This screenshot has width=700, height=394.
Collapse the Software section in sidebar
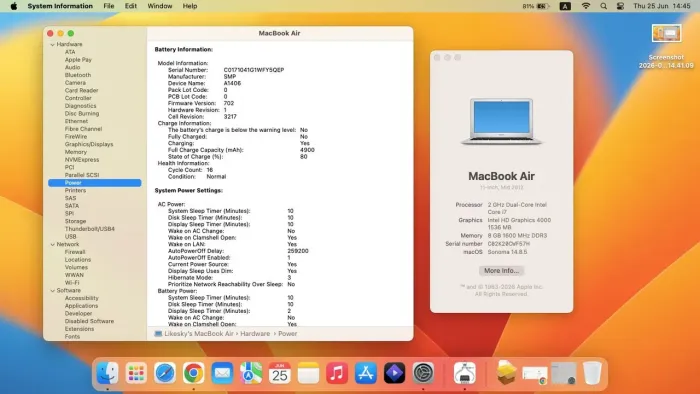click(52, 290)
